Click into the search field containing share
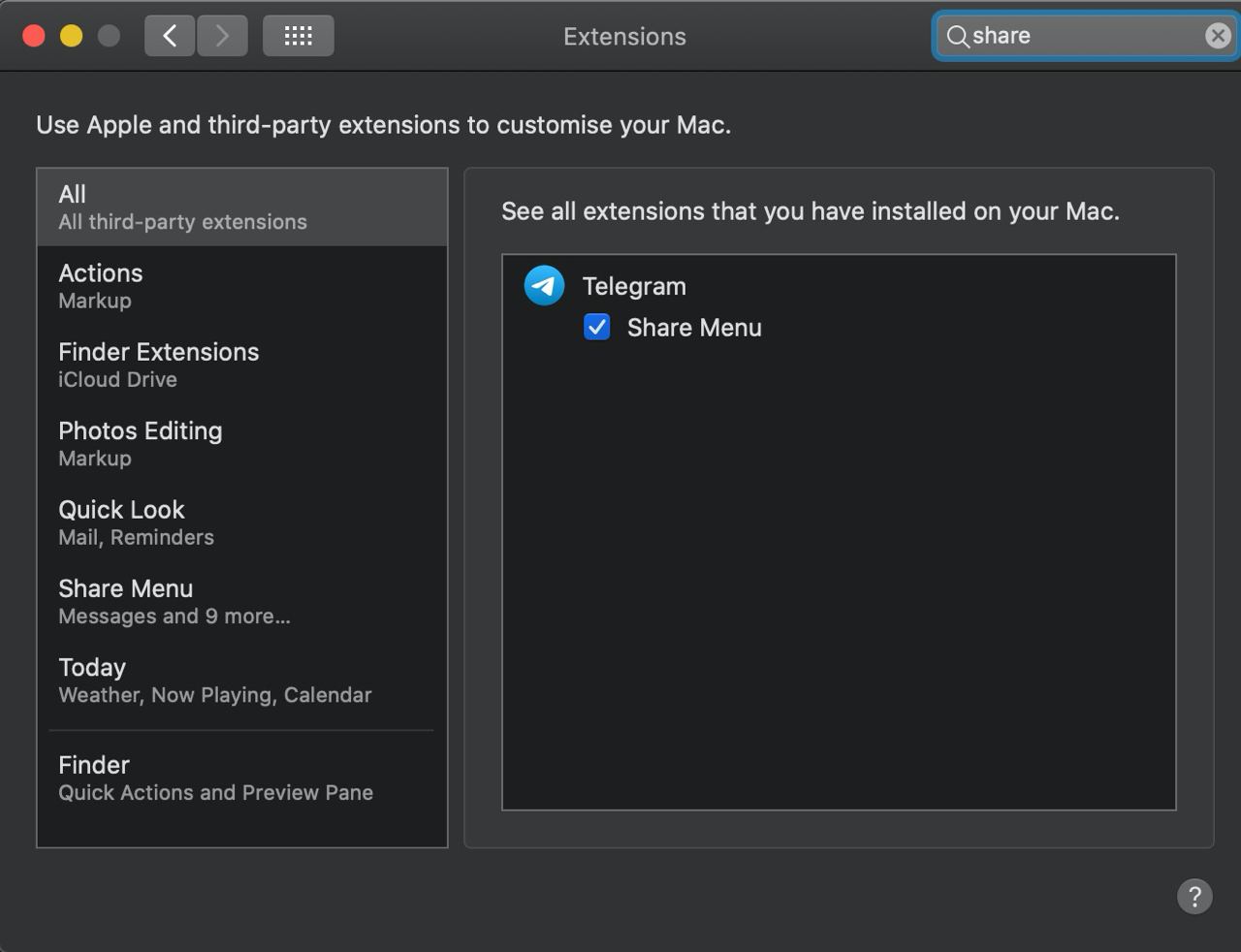1241x952 pixels. coord(1086,36)
